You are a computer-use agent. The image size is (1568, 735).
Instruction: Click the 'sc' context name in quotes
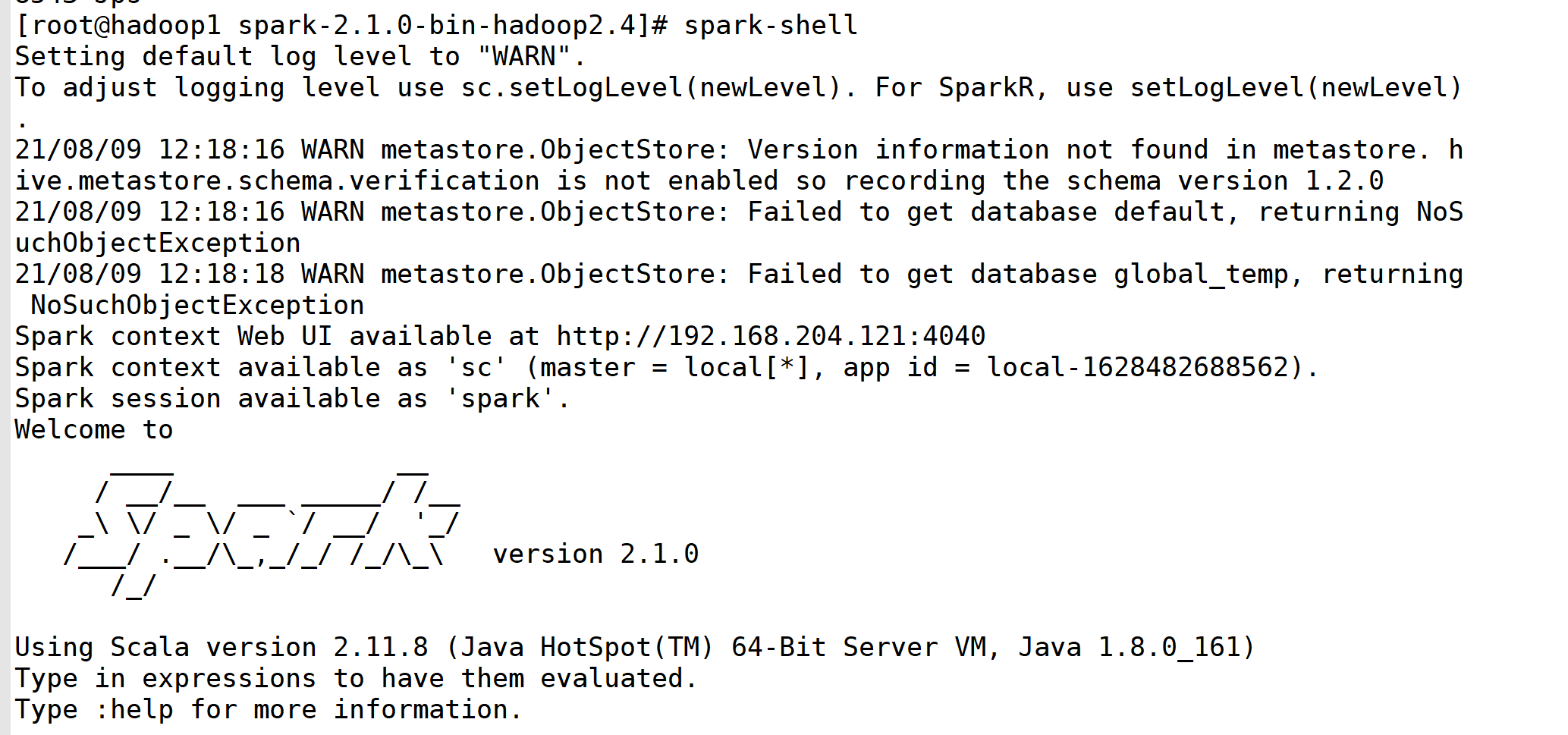476,368
